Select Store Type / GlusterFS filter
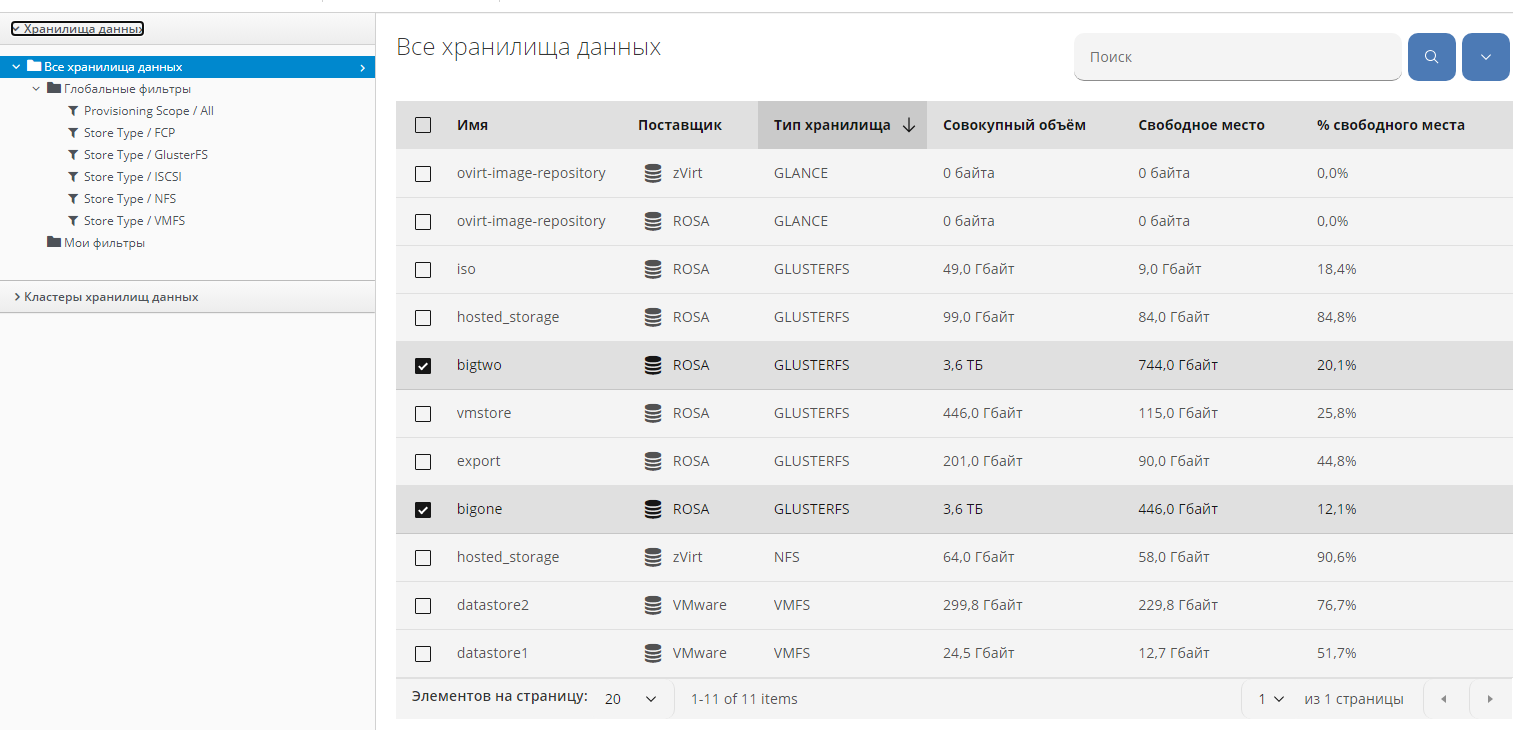Screen dimensions: 1513x730 click(x=145, y=155)
